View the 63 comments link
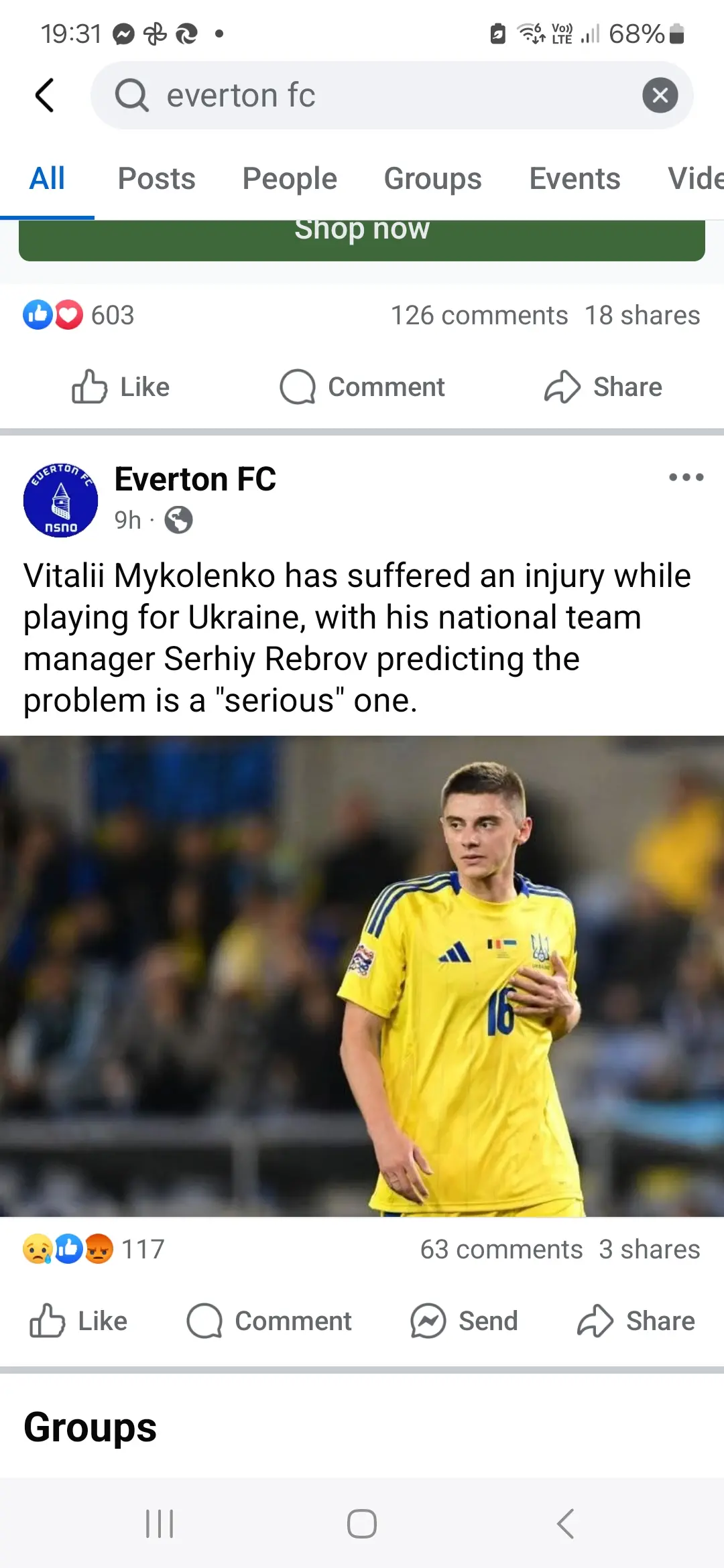This screenshot has width=724, height=1568. click(501, 1249)
